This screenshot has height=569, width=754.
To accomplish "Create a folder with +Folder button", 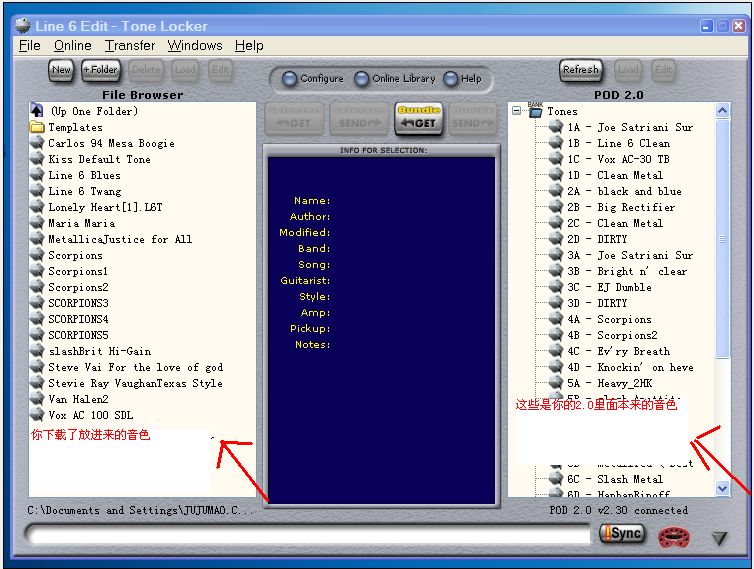I will pyautogui.click(x=101, y=70).
